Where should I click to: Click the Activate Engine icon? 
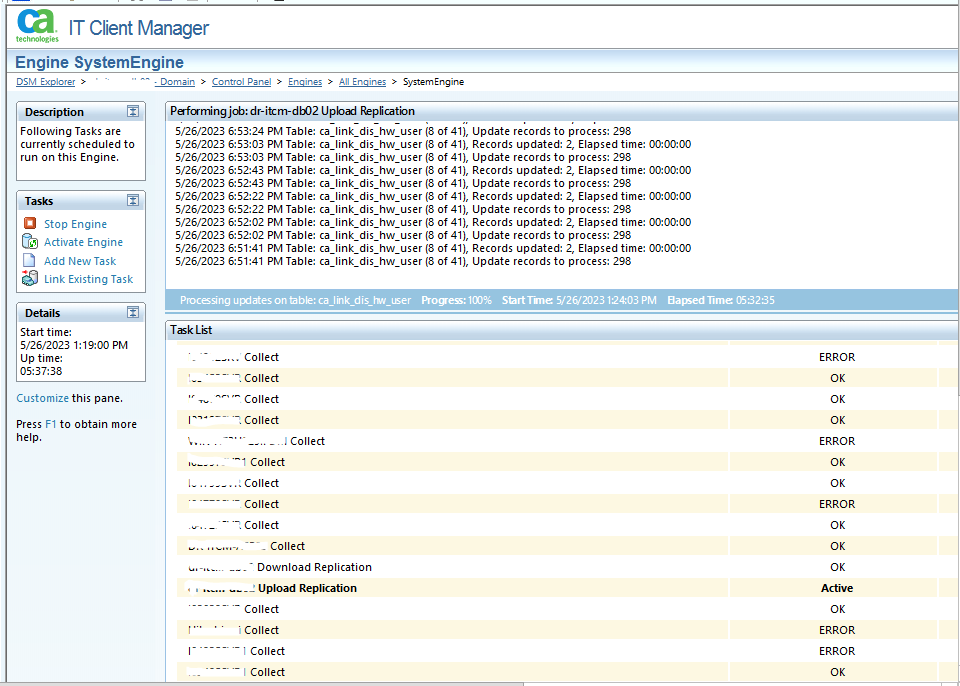[30, 242]
